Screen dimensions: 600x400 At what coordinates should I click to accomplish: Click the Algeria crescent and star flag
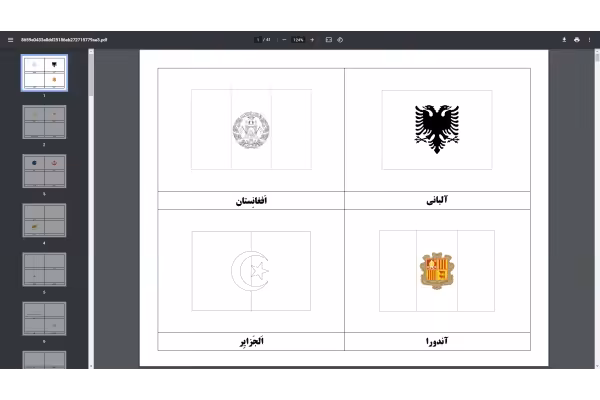[251, 271]
